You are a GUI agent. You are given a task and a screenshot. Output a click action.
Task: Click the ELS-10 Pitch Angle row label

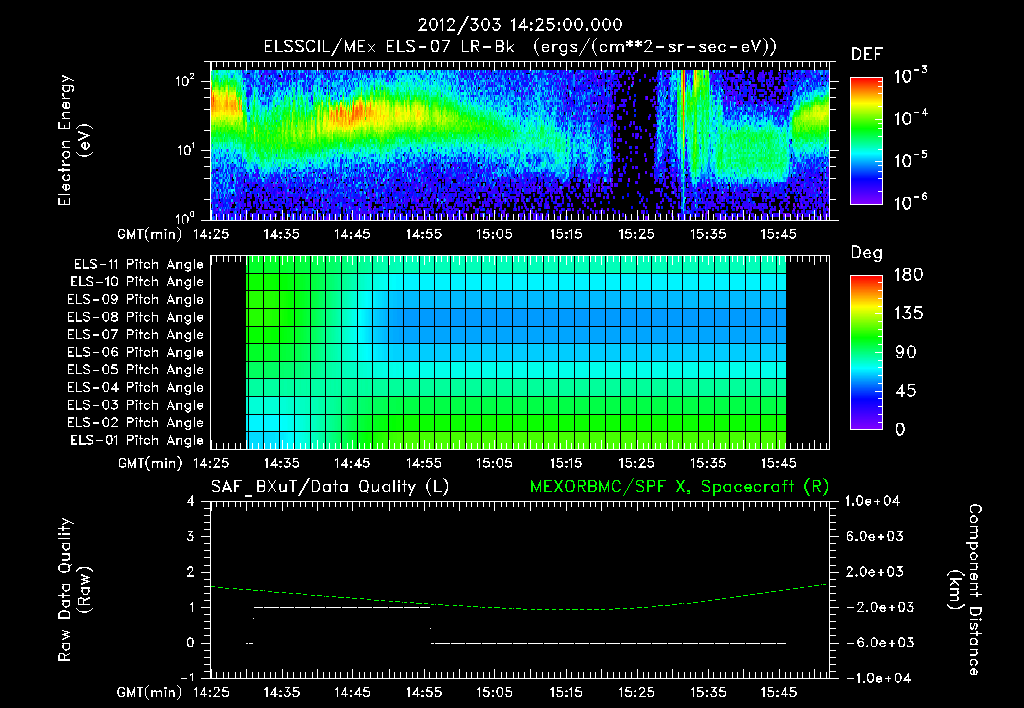[x=137, y=282]
